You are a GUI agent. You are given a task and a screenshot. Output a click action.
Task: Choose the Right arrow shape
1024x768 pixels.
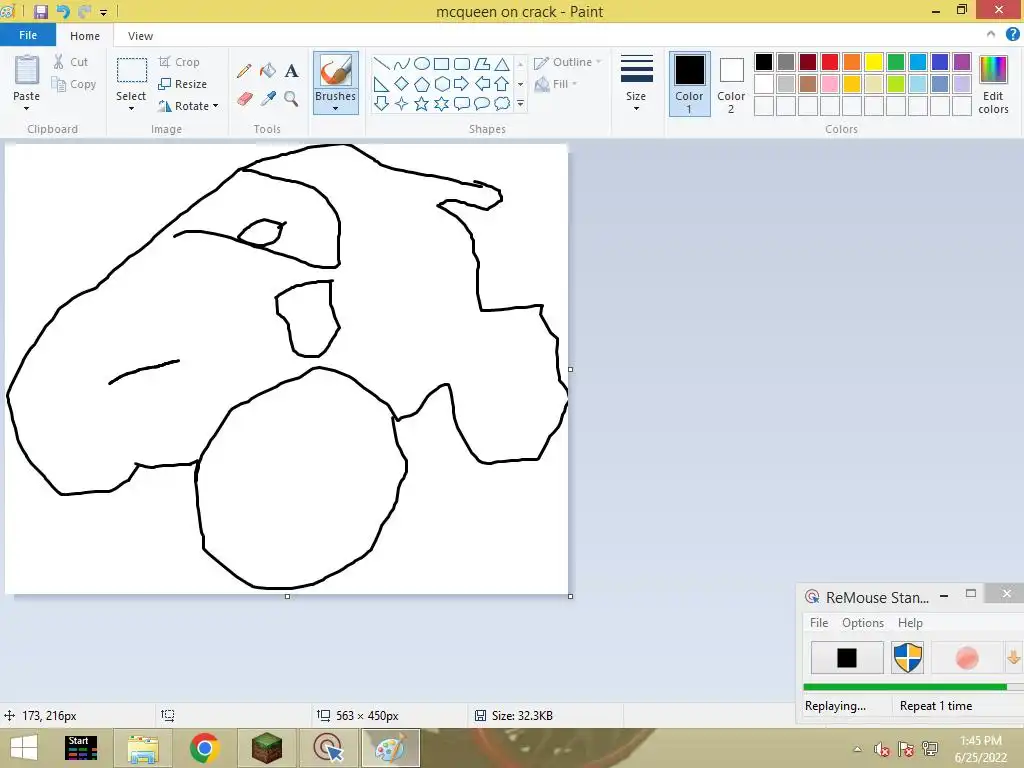[462, 84]
